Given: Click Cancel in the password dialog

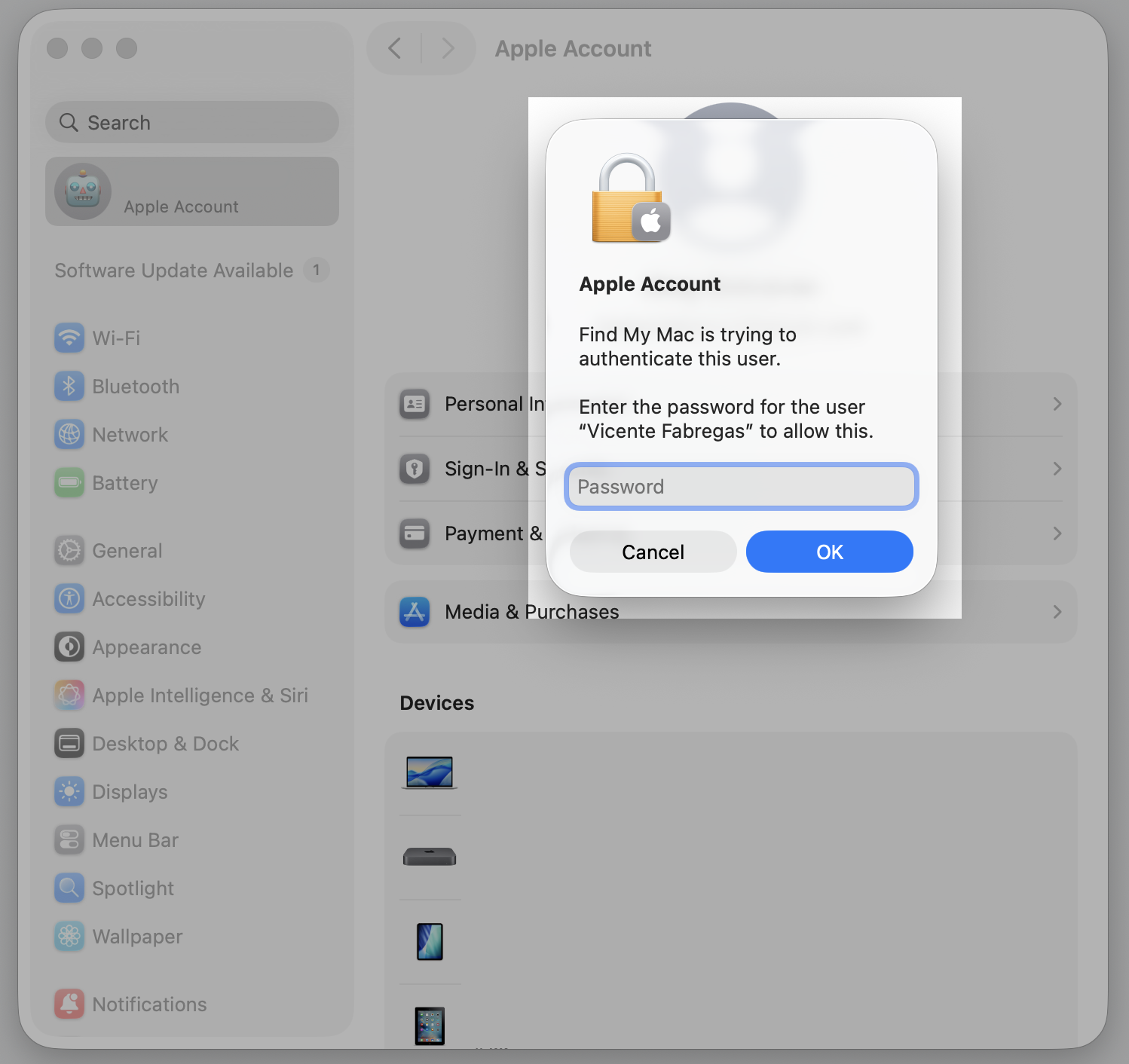Looking at the screenshot, I should click(653, 552).
